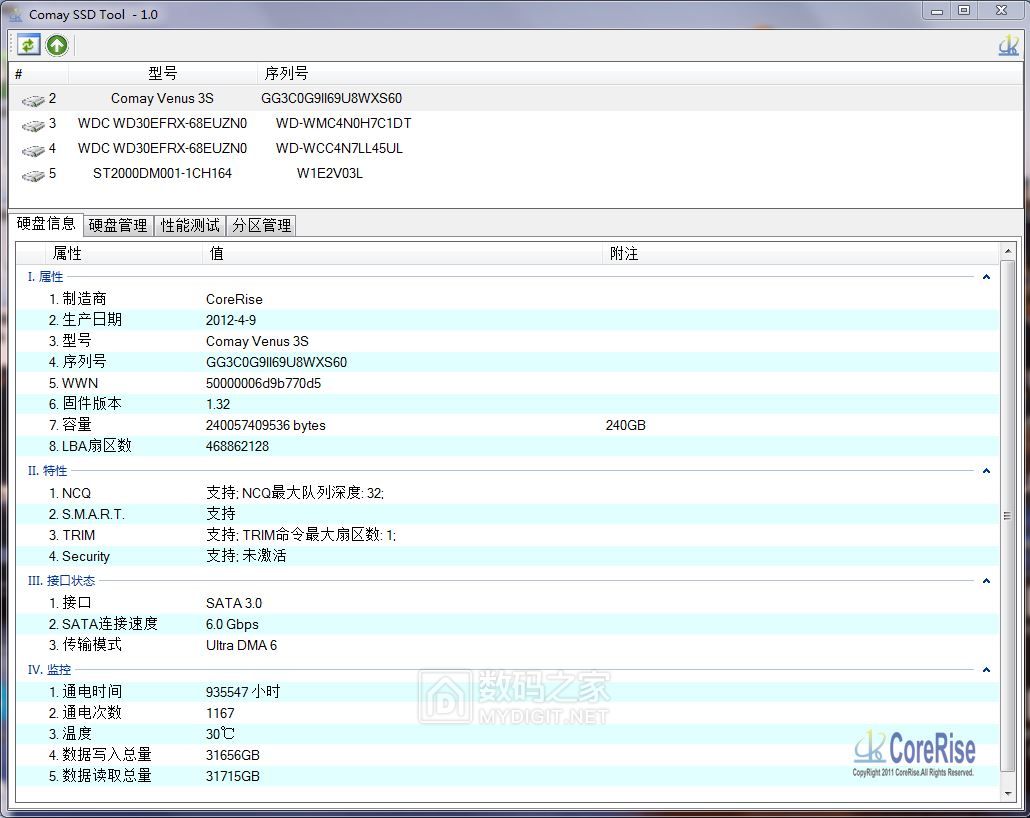Viewport: 1030px width, 818px height.
Task: Collapse the I. 属性 section
Action: click(986, 277)
